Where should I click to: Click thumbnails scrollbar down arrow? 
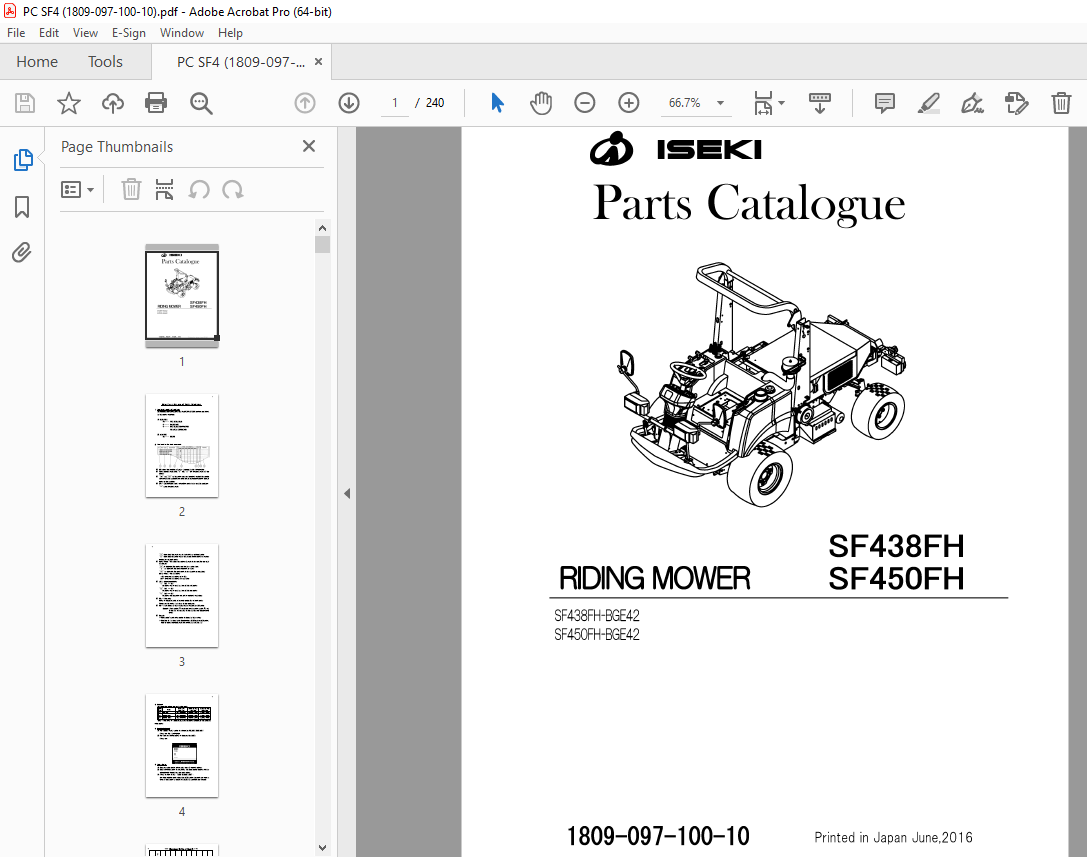click(322, 847)
